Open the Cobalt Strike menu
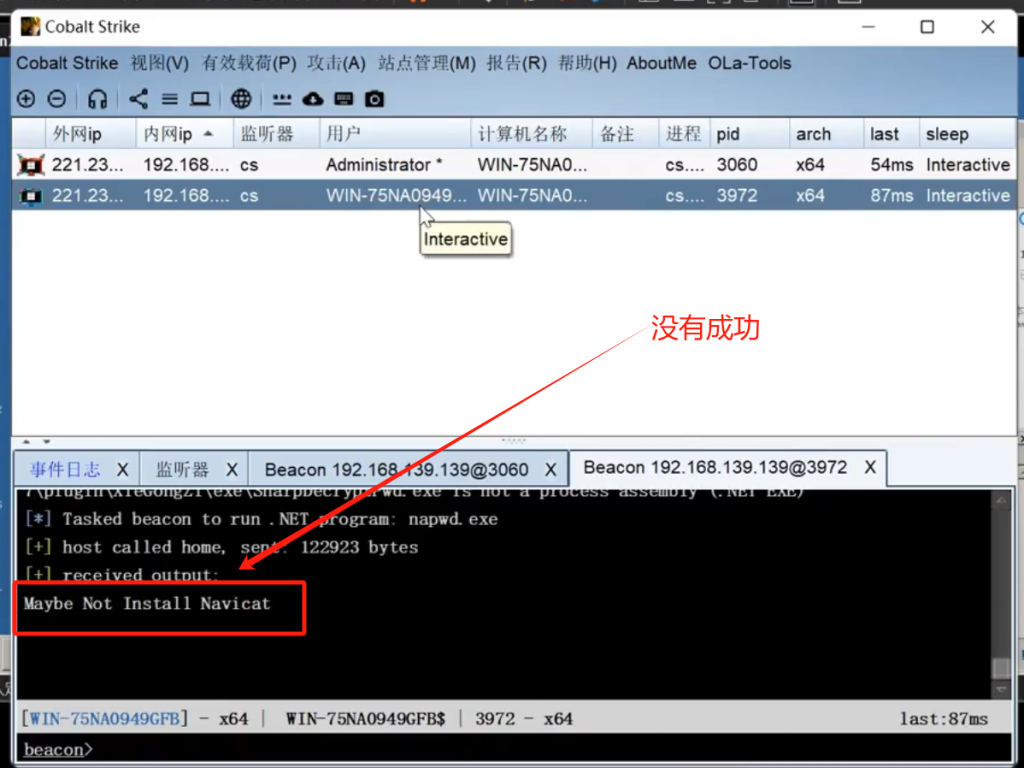The height and width of the screenshot is (768, 1024). 67,63
